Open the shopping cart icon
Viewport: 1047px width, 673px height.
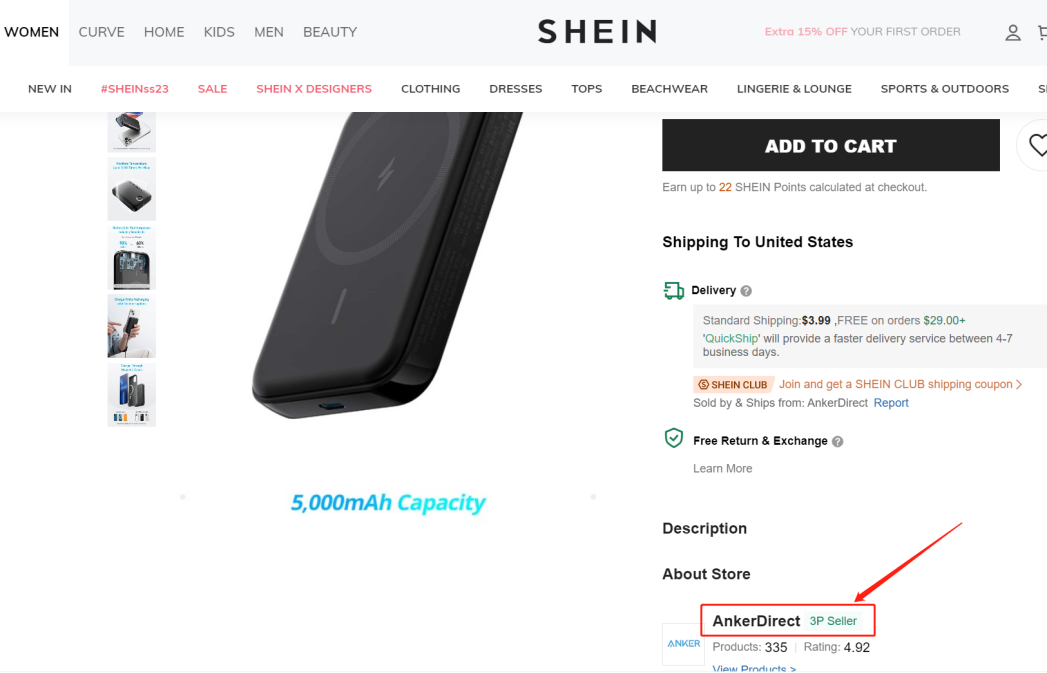click(x=1042, y=32)
